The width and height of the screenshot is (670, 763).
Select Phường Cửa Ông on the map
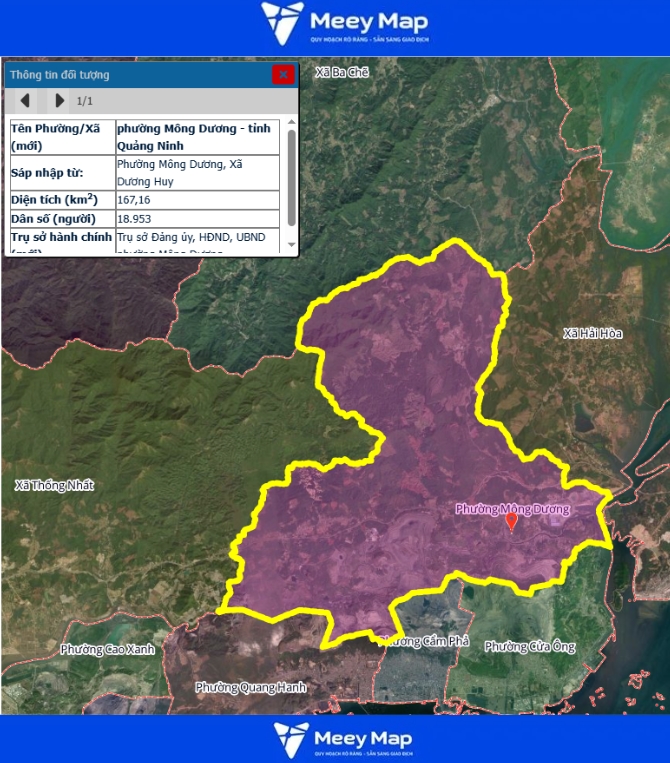click(530, 647)
